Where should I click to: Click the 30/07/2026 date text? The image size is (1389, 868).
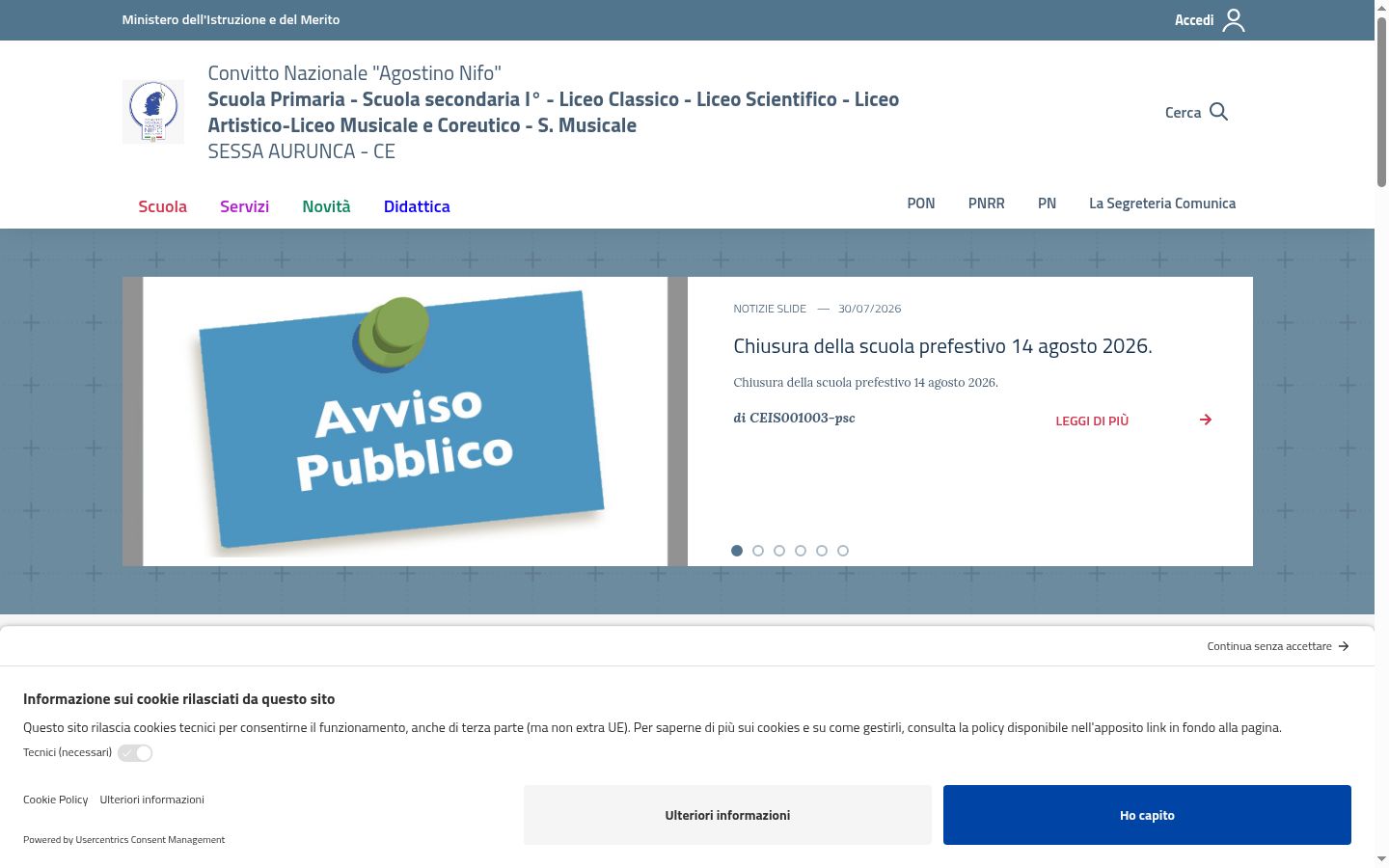point(870,309)
